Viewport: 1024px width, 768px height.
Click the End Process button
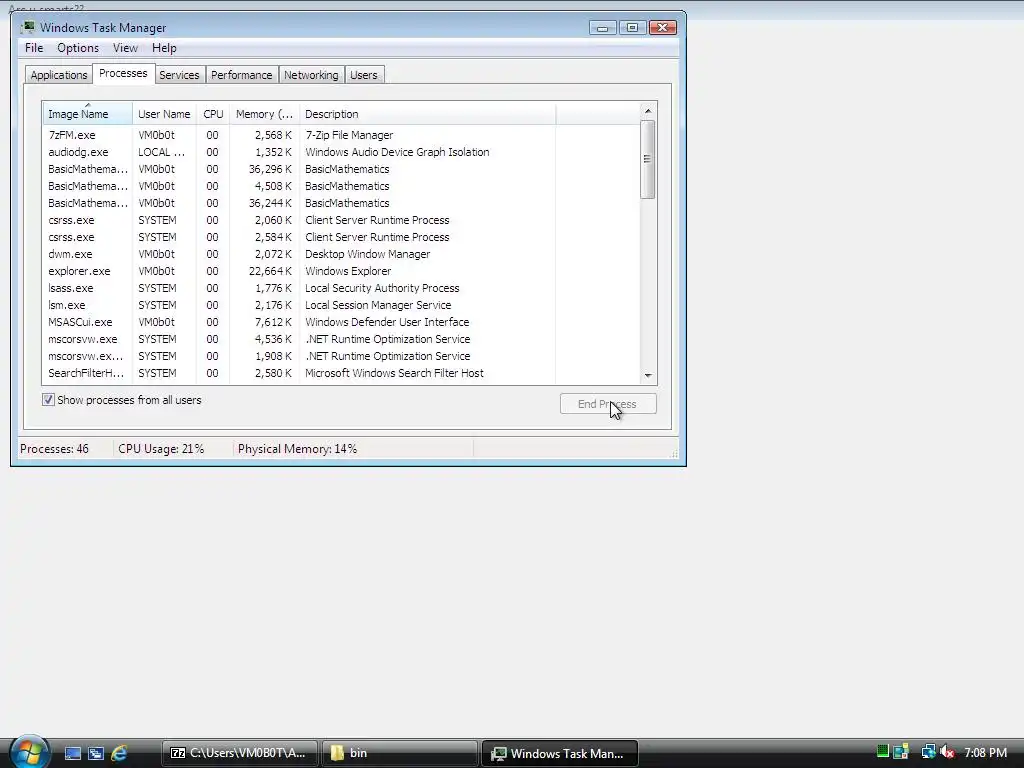[608, 404]
